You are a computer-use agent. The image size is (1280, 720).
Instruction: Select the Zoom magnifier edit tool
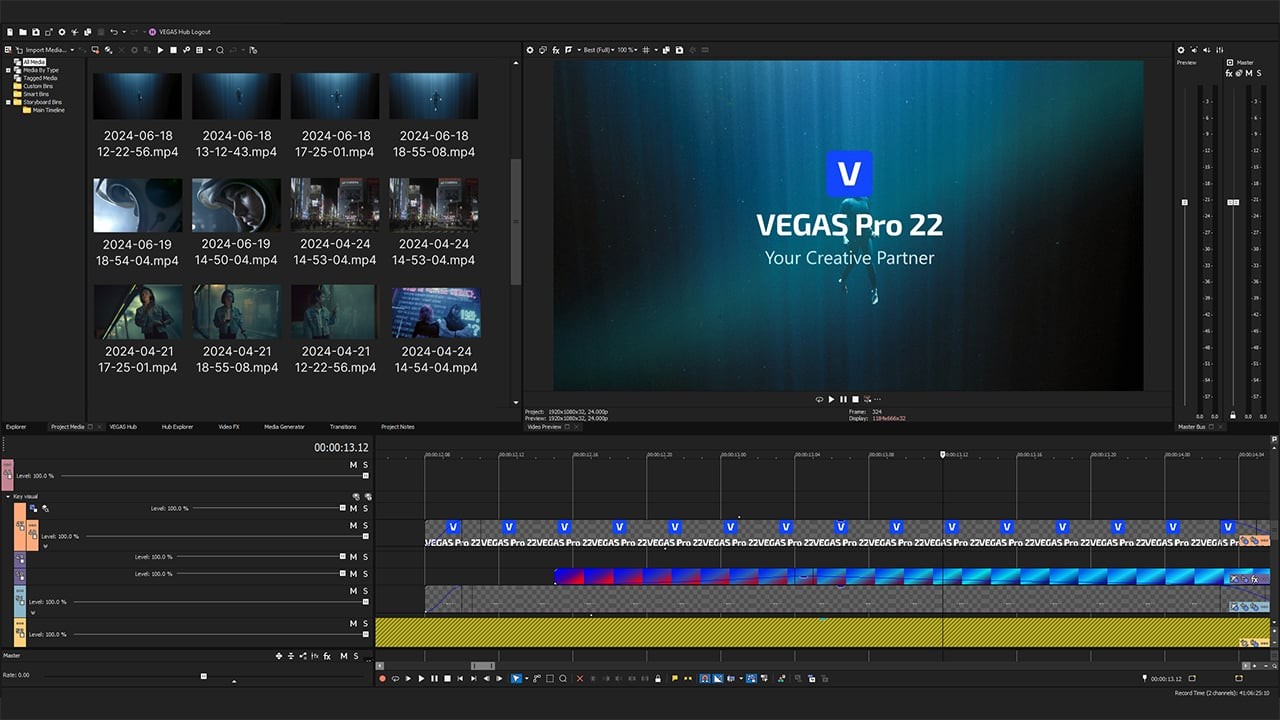coord(563,678)
